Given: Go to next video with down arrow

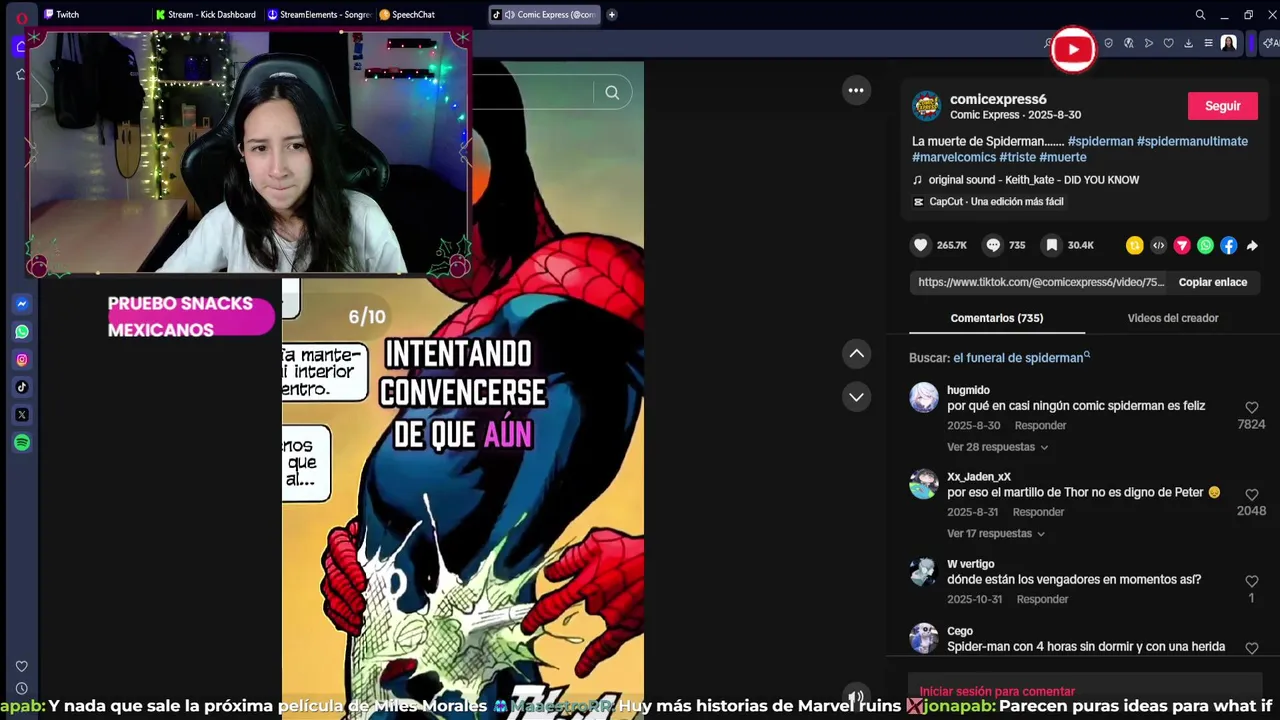Looking at the screenshot, I should (857, 397).
